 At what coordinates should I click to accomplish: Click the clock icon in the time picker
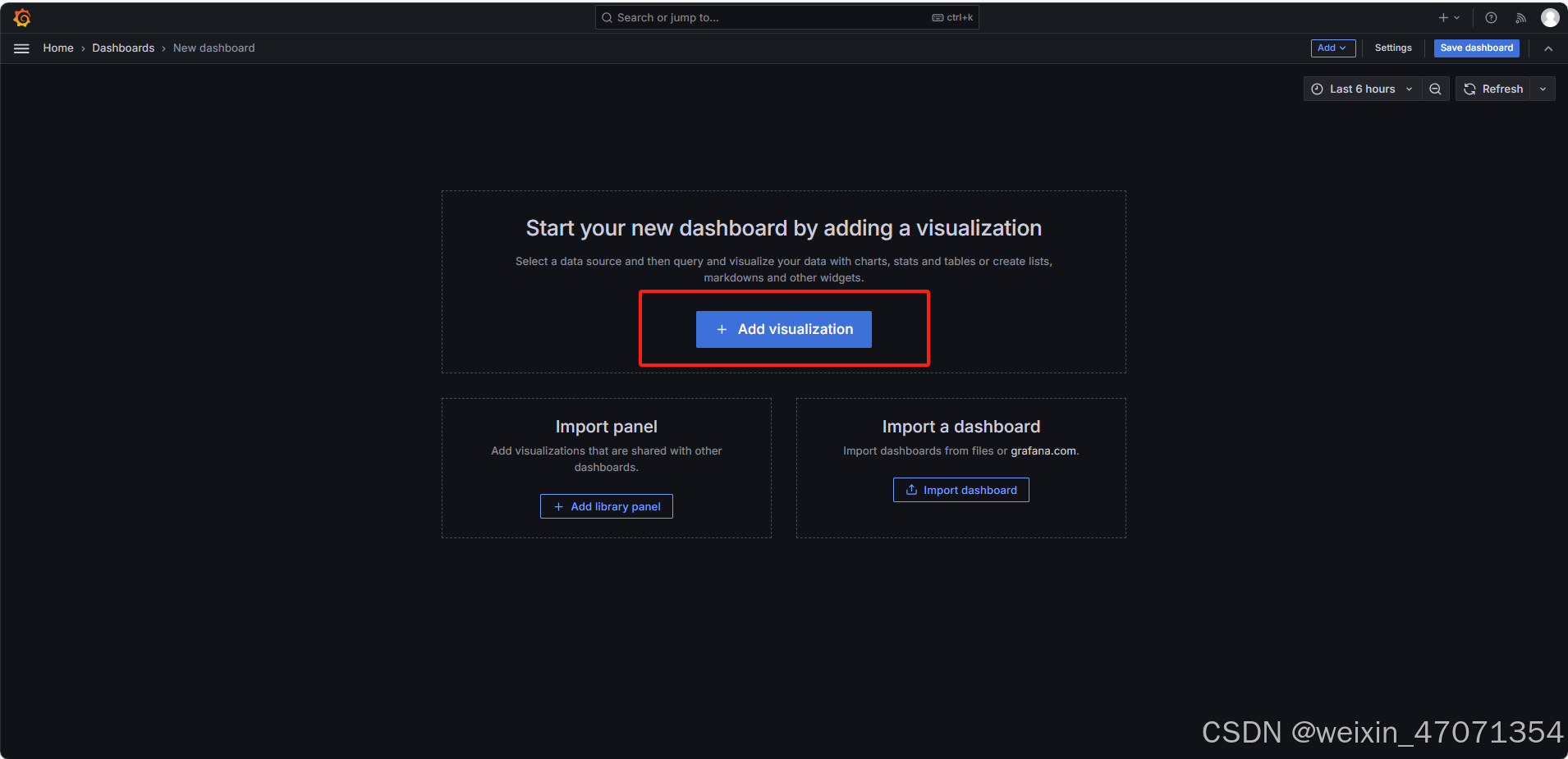tap(1317, 89)
